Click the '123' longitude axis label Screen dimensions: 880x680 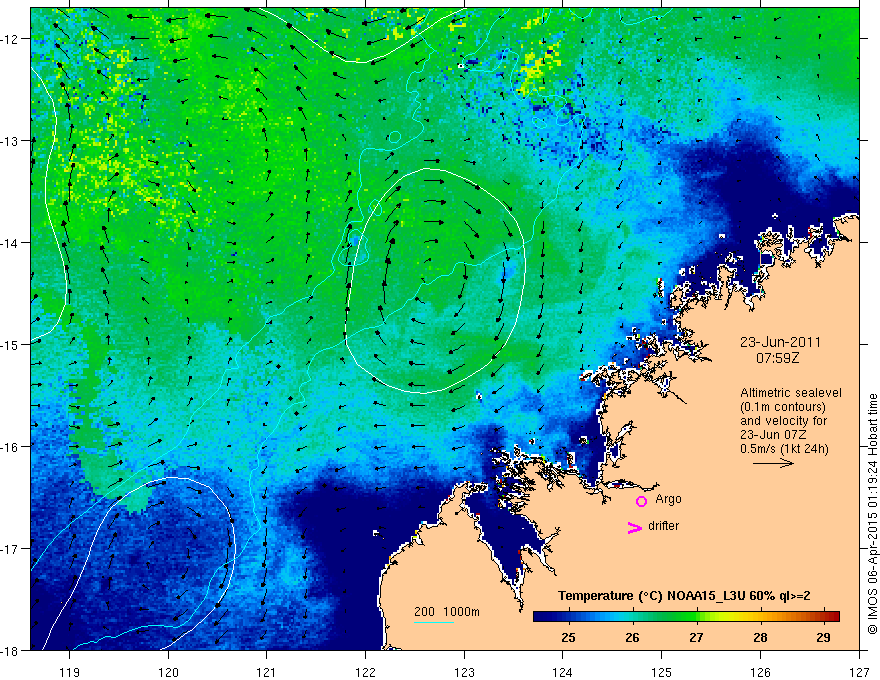pyautogui.click(x=464, y=672)
